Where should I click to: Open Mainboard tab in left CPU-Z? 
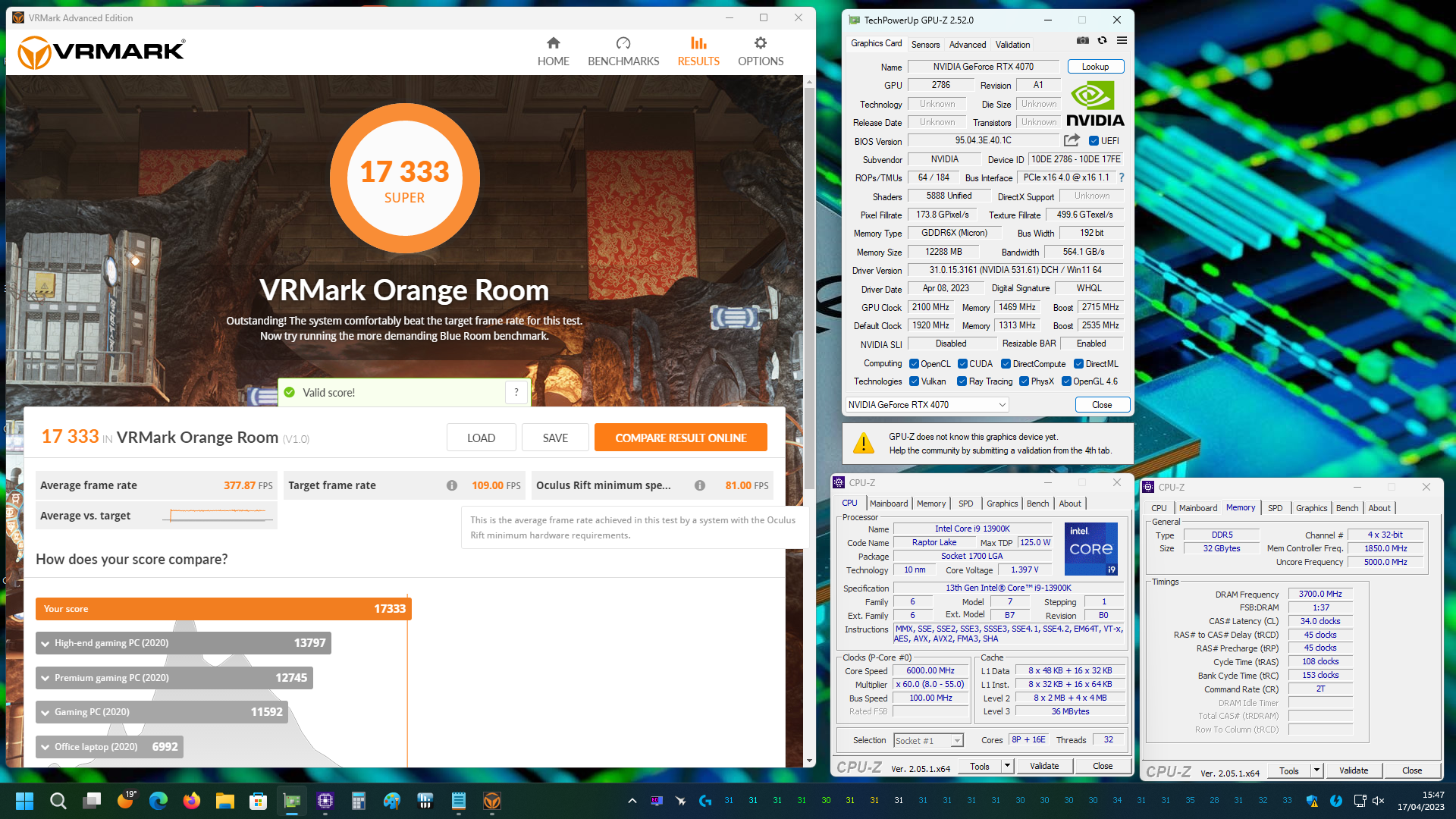[889, 504]
